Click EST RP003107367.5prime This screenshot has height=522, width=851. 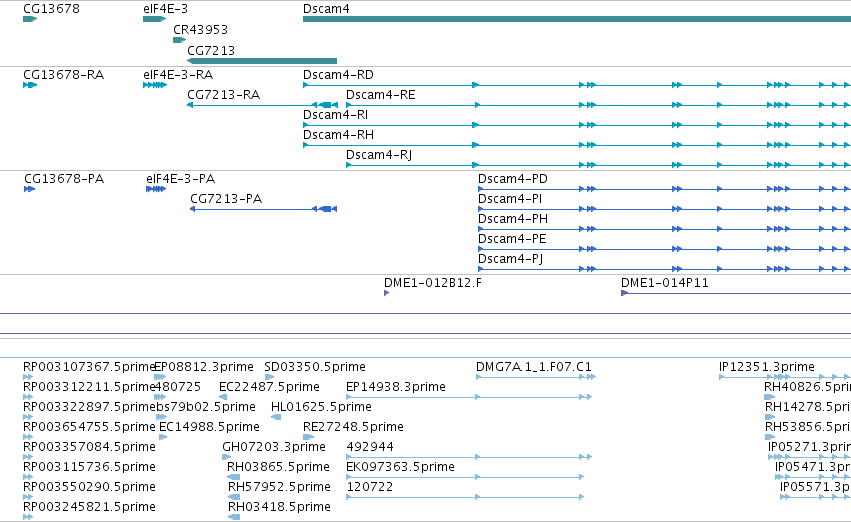89,367
